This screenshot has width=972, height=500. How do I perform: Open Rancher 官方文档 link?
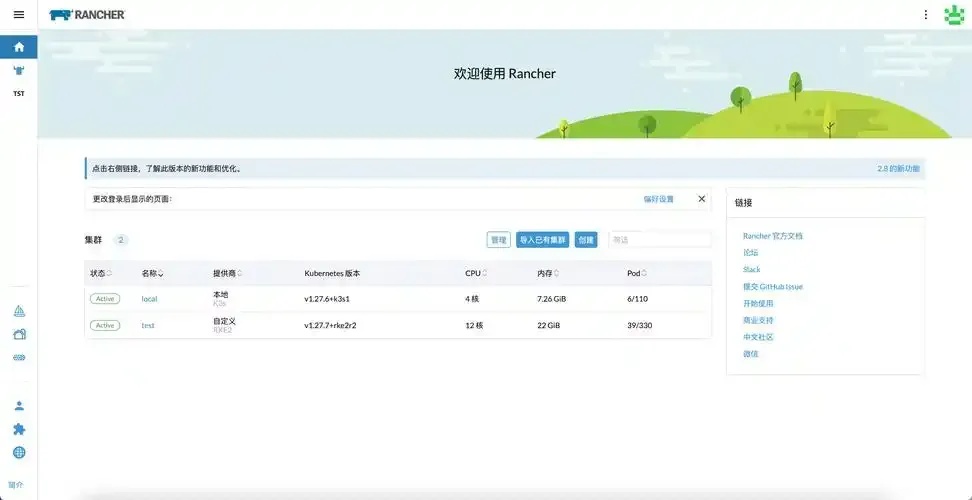(x=772, y=236)
